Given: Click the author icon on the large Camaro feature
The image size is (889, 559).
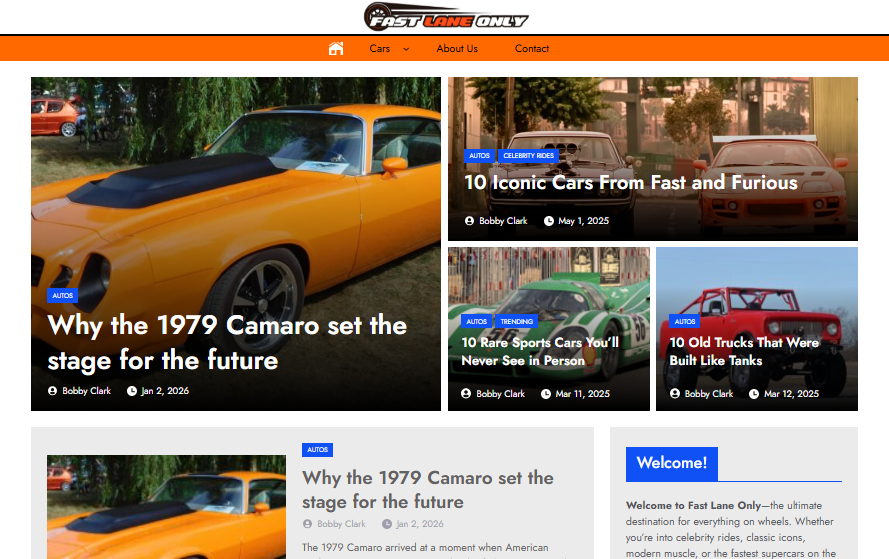Looking at the screenshot, I should tap(53, 391).
